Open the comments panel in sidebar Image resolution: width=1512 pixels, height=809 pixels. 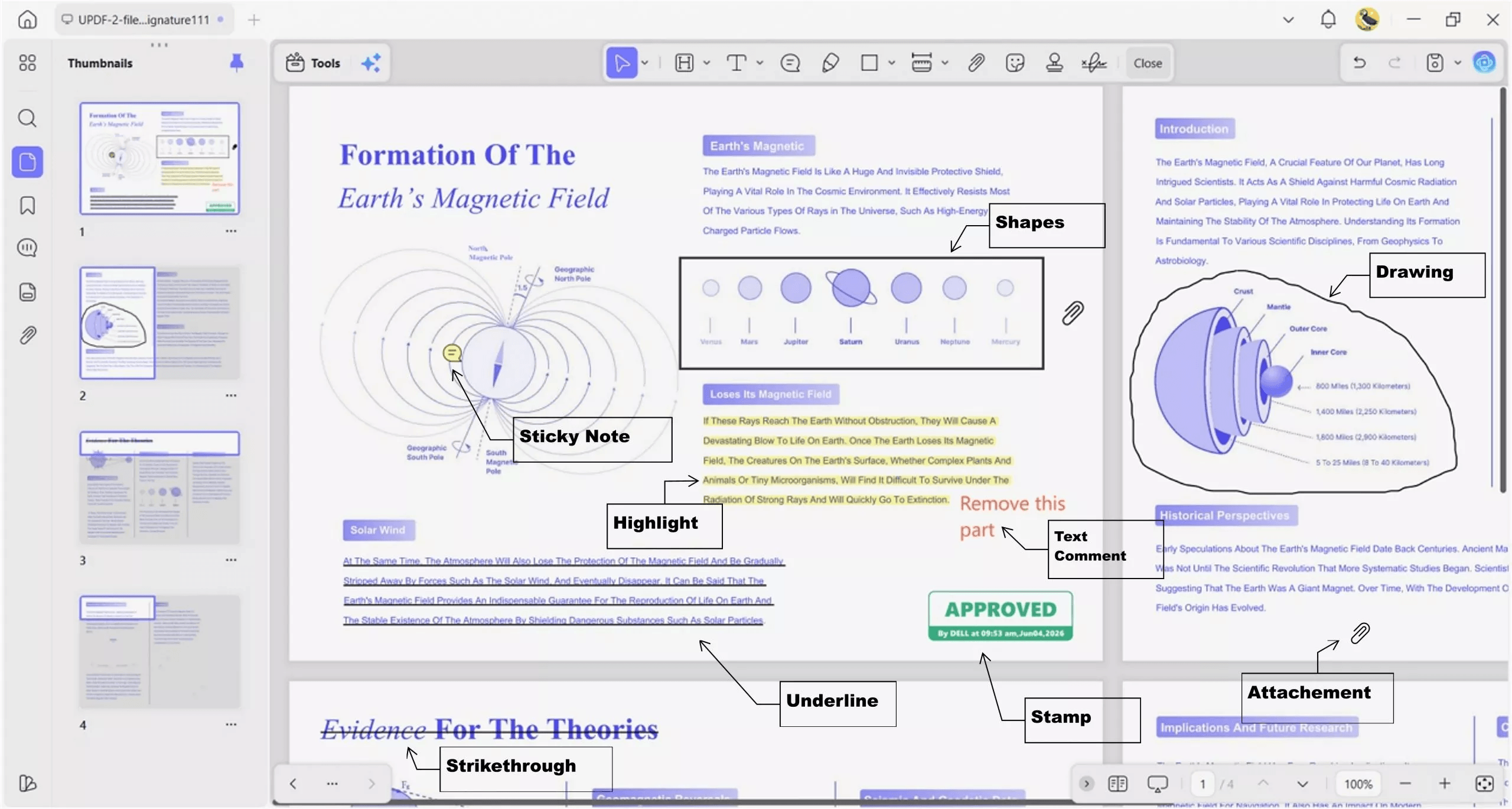tap(27, 248)
